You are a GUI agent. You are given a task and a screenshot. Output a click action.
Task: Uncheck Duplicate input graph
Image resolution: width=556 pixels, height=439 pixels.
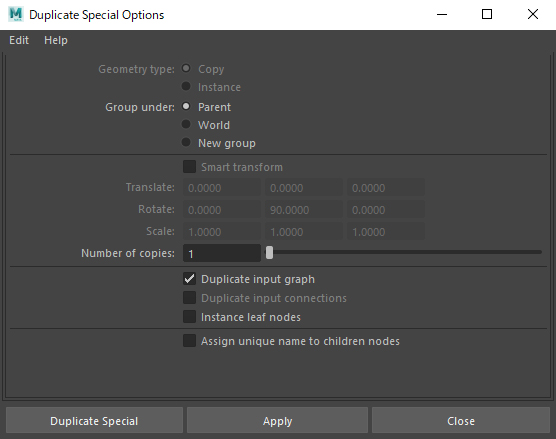189,279
